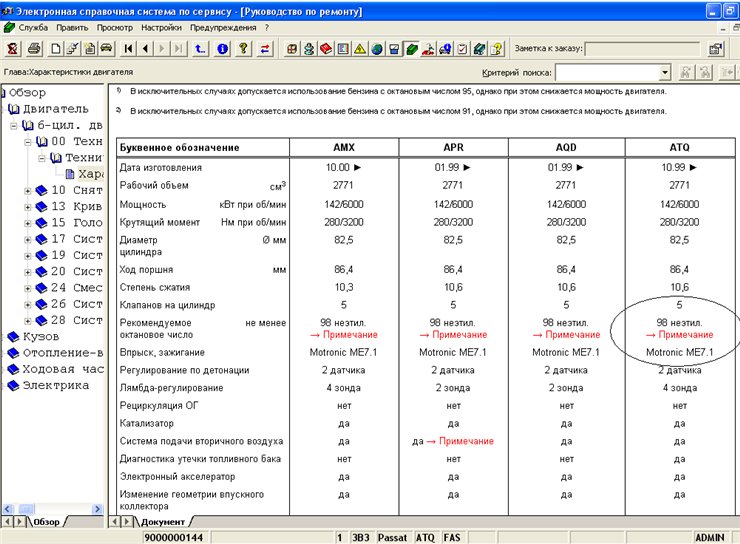Jump to first page with the skip-back arrow
Screen dimensions: 740x544
click(128, 49)
